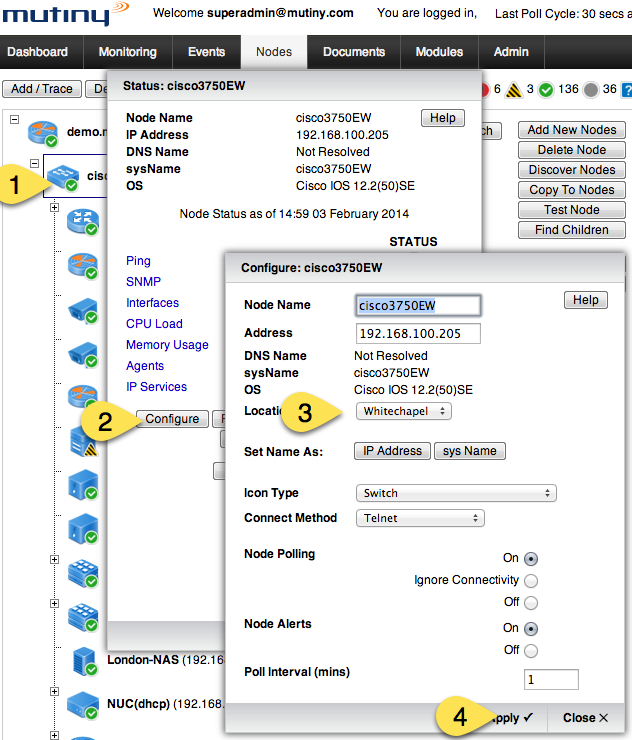The width and height of the screenshot is (632, 740).
Task: Switch to the Monitoring tab
Action: tap(127, 52)
